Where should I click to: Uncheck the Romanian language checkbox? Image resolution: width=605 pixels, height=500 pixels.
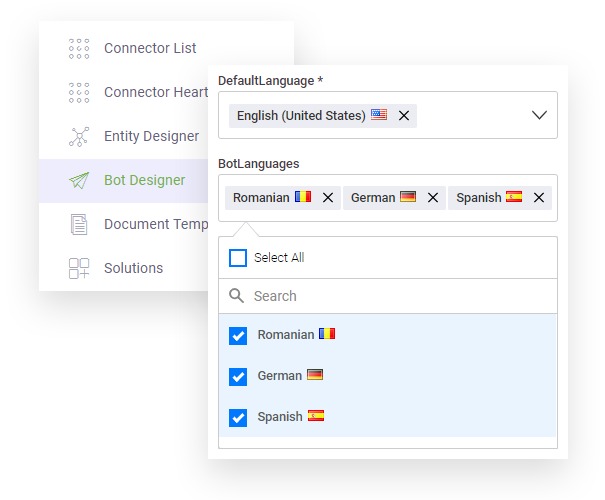point(238,335)
